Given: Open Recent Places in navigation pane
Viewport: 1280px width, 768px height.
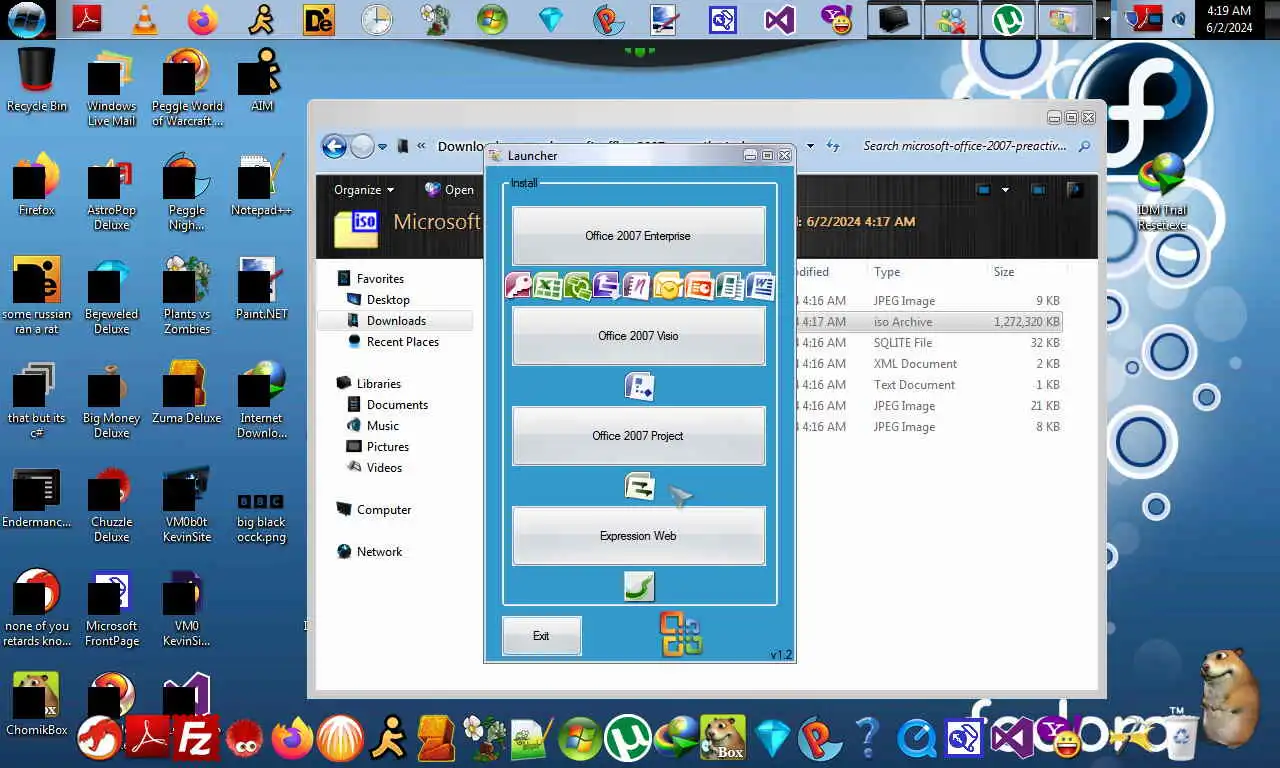Looking at the screenshot, I should click(x=403, y=342).
